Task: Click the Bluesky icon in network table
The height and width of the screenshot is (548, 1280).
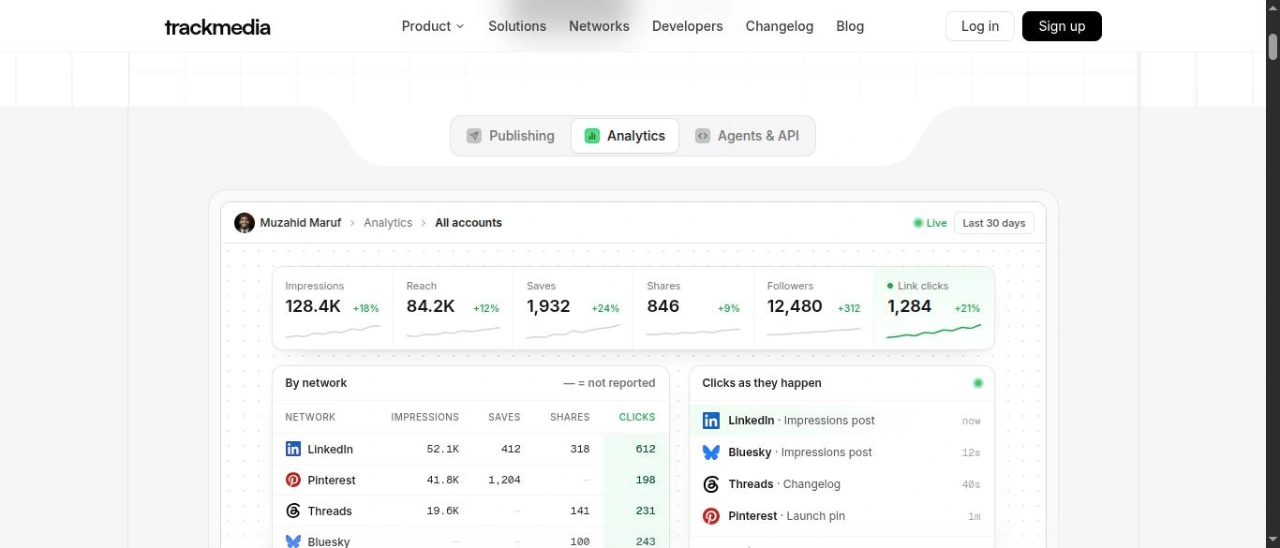Action: 293,541
